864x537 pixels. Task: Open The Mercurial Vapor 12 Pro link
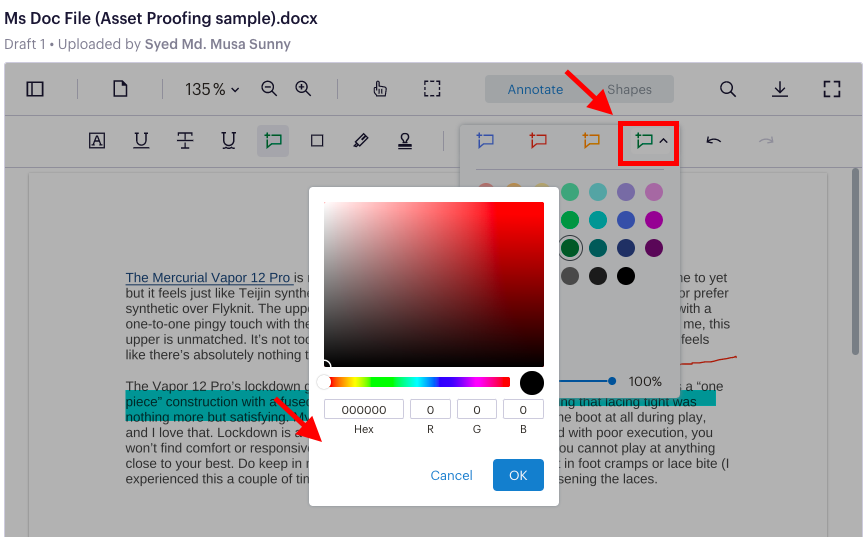point(208,278)
